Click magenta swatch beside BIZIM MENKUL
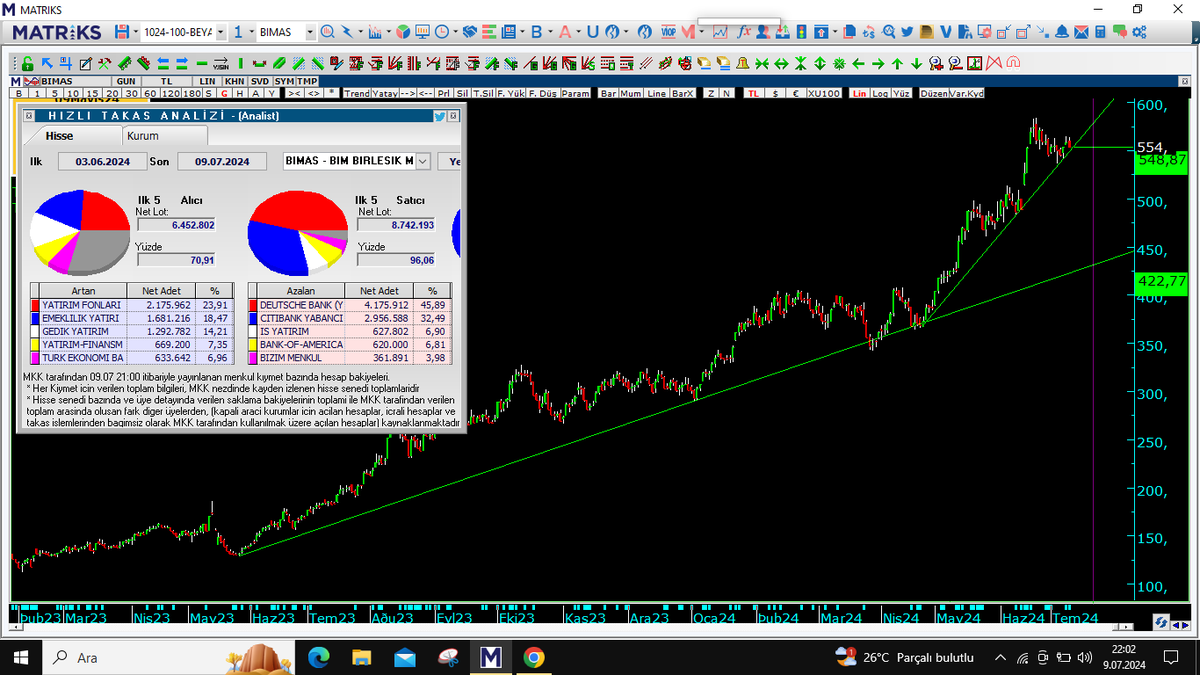This screenshot has height=675, width=1200. (x=252, y=358)
